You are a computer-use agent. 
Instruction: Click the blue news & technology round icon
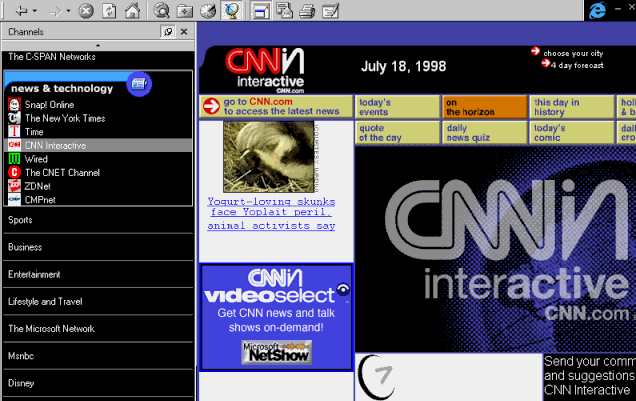pos(139,84)
